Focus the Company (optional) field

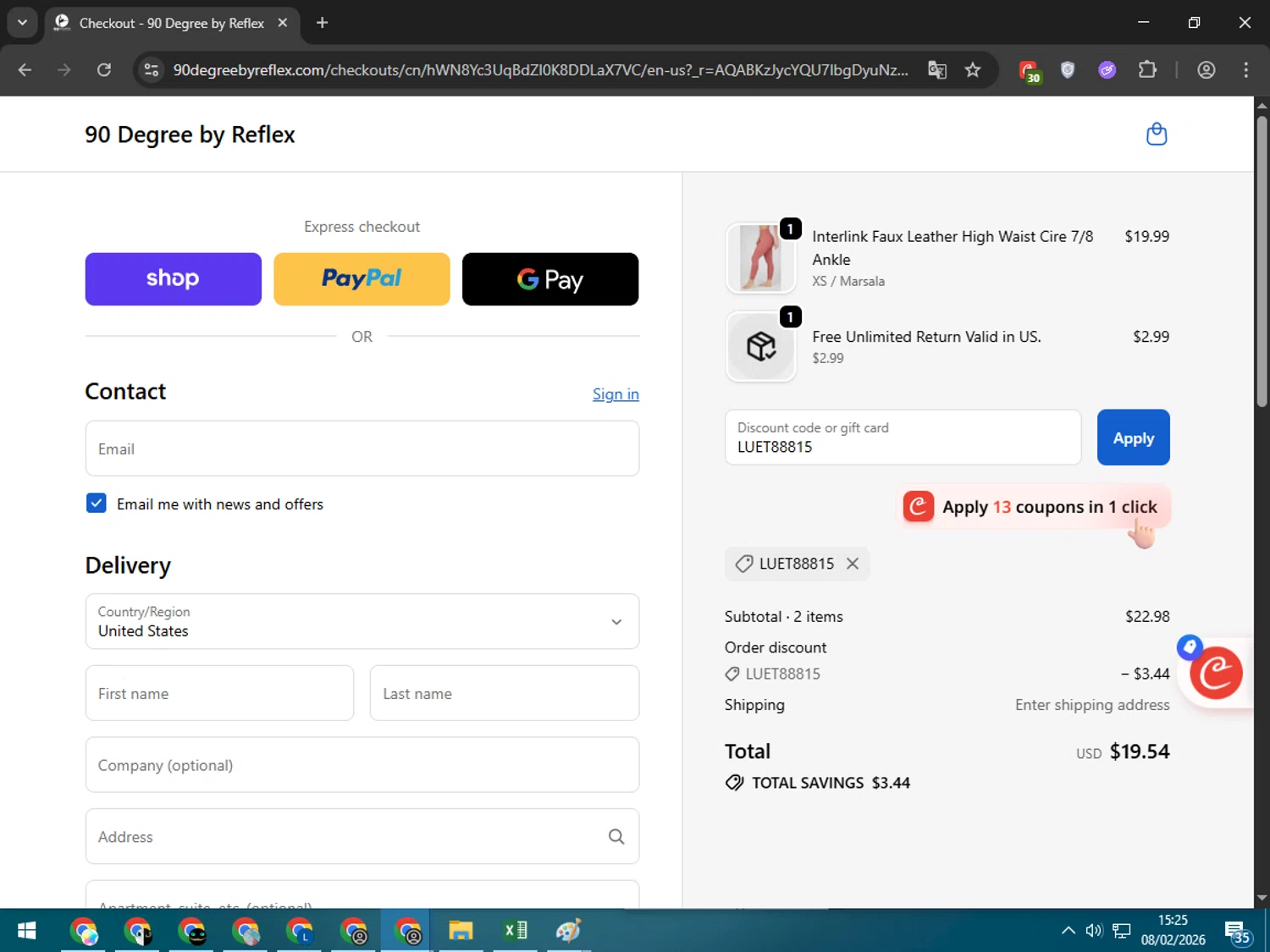point(362,765)
